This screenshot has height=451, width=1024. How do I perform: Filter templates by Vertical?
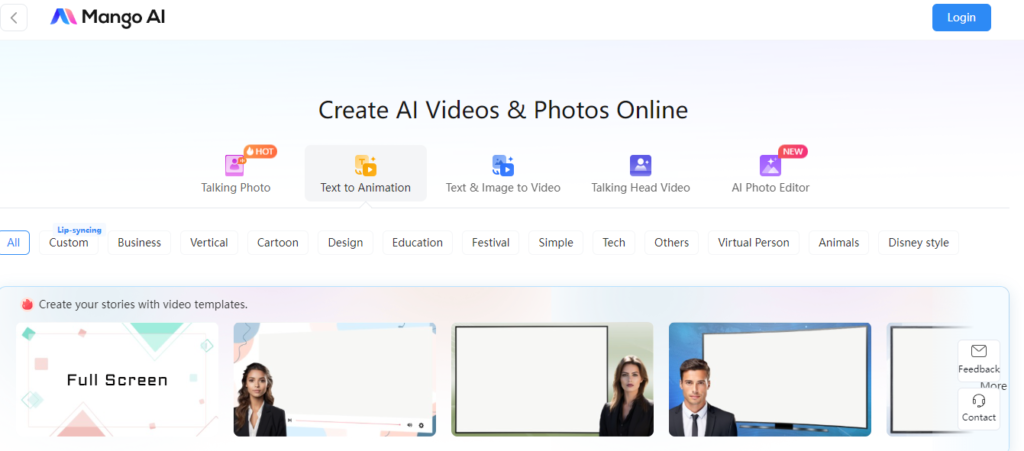[209, 243]
